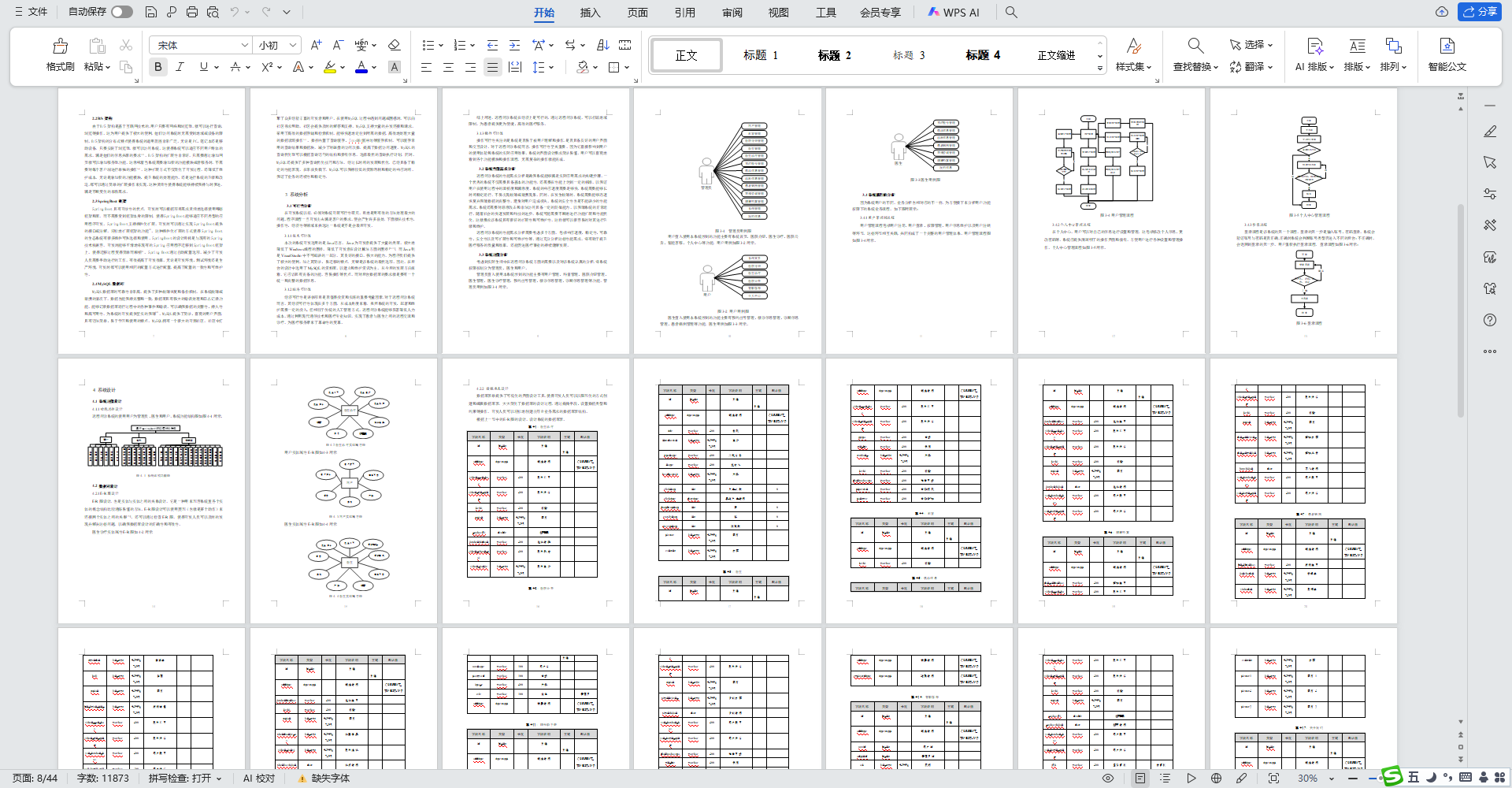Open the zoom percentage dropdown arrow
This screenshot has width=1512, height=788.
click(1332, 779)
